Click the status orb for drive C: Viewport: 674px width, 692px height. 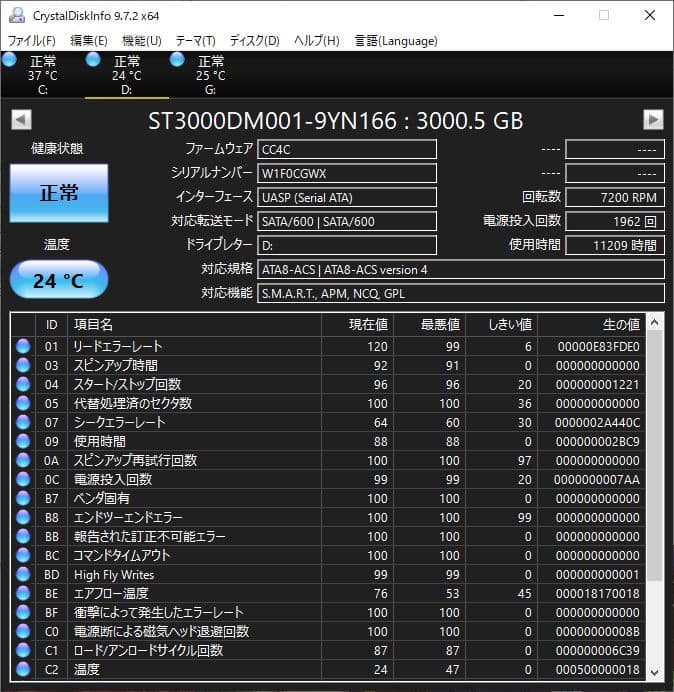coord(9,59)
